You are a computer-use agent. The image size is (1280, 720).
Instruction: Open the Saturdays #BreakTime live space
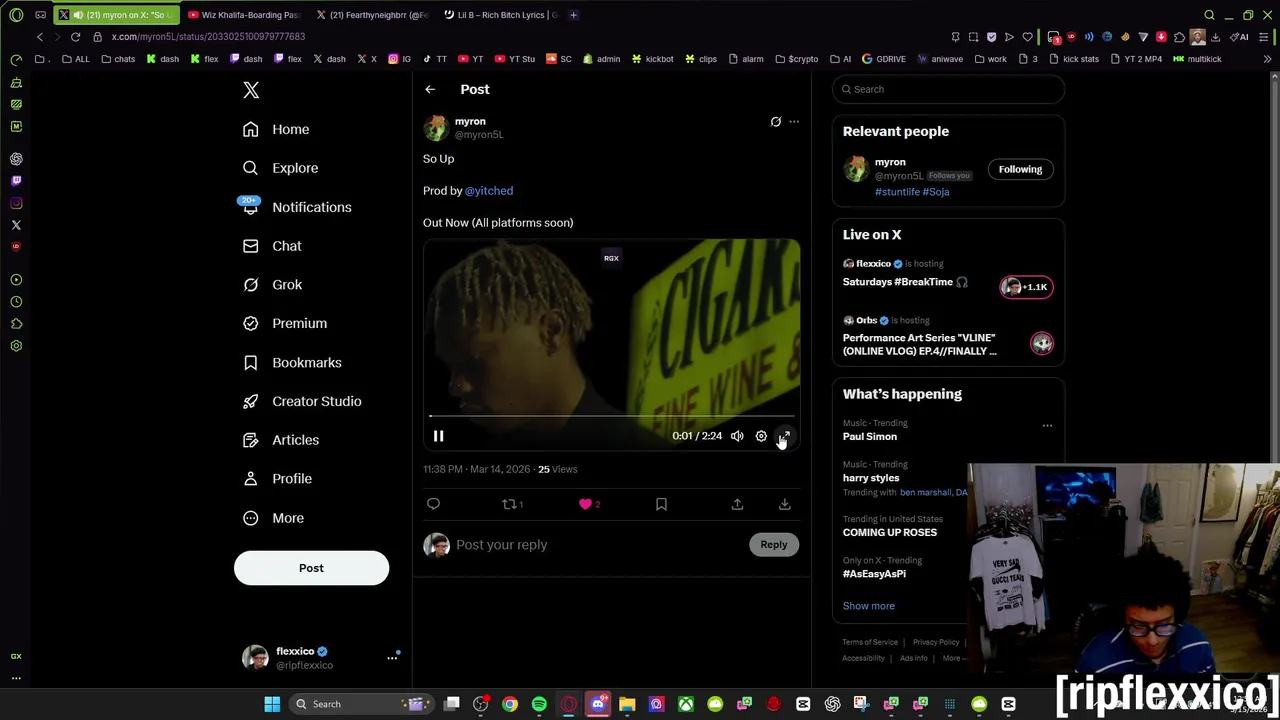(x=948, y=275)
